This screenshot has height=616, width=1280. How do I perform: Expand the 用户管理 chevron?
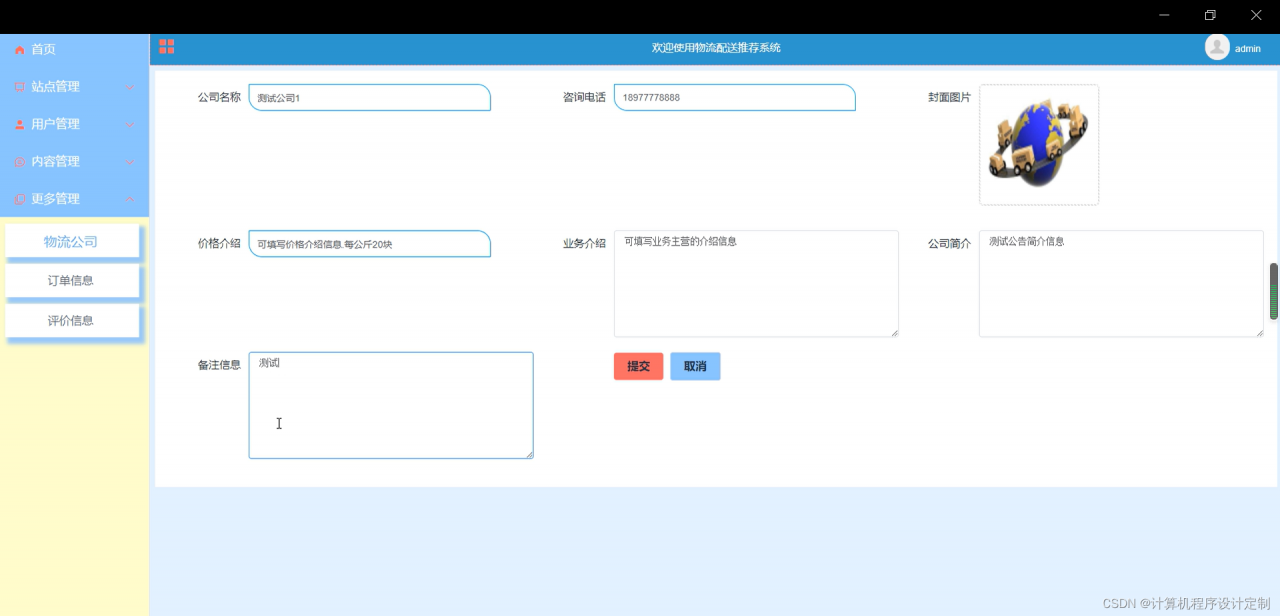[x=130, y=125]
